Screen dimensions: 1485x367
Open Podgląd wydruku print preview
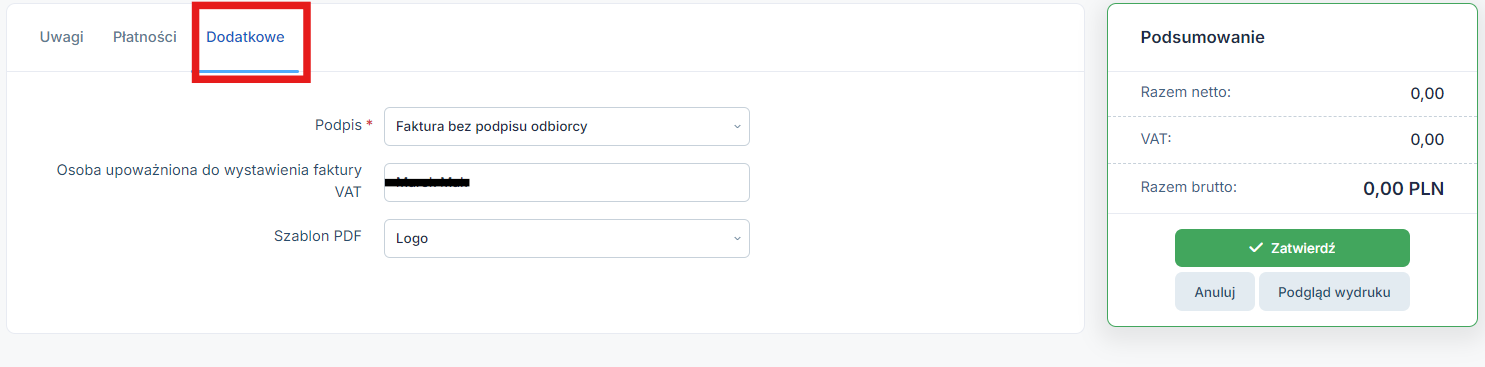(x=1334, y=292)
